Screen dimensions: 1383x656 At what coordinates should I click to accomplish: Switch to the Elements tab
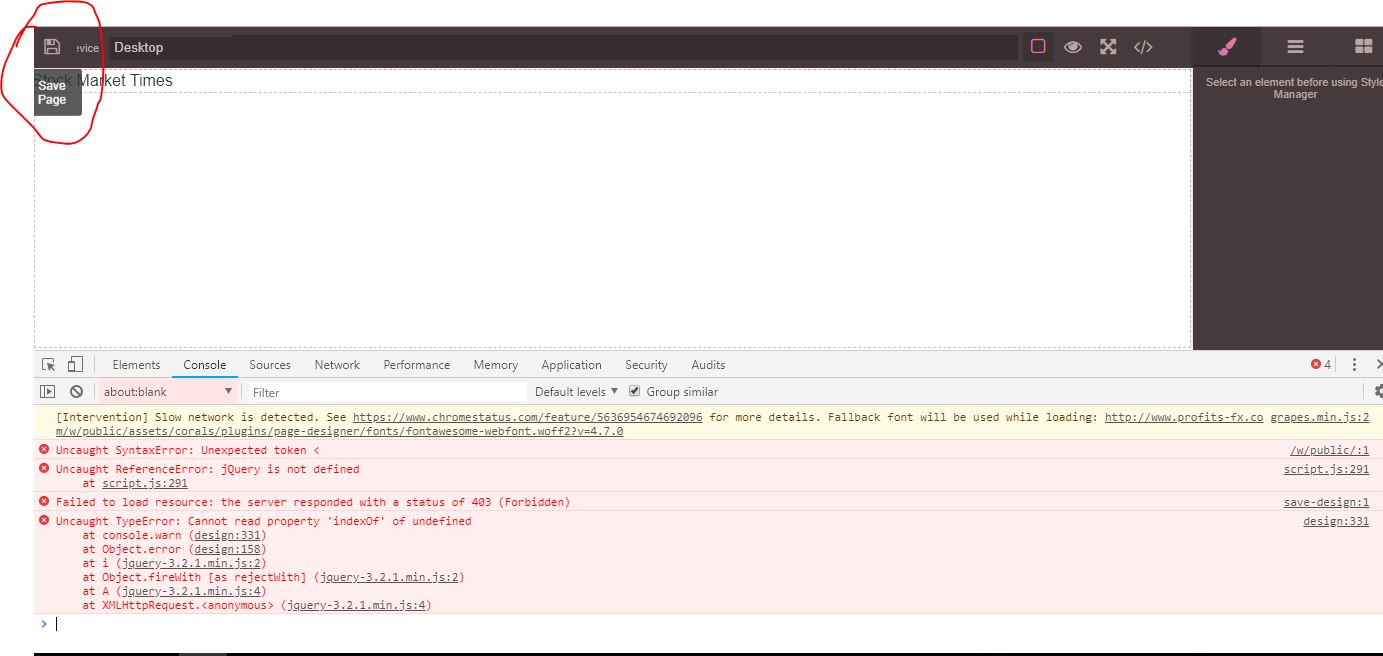[x=136, y=365]
